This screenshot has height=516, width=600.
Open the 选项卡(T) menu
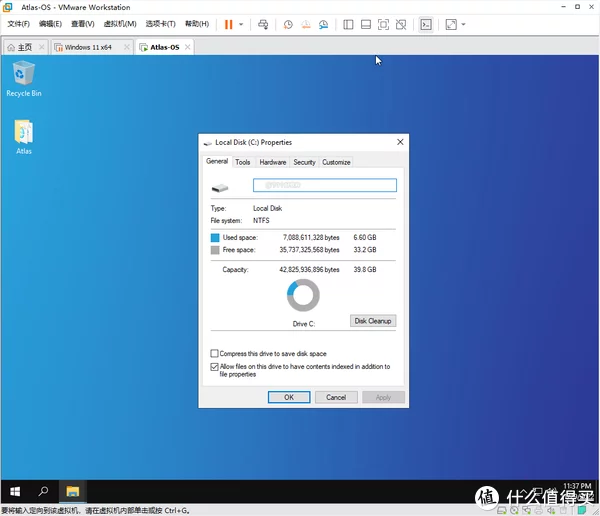160,24
